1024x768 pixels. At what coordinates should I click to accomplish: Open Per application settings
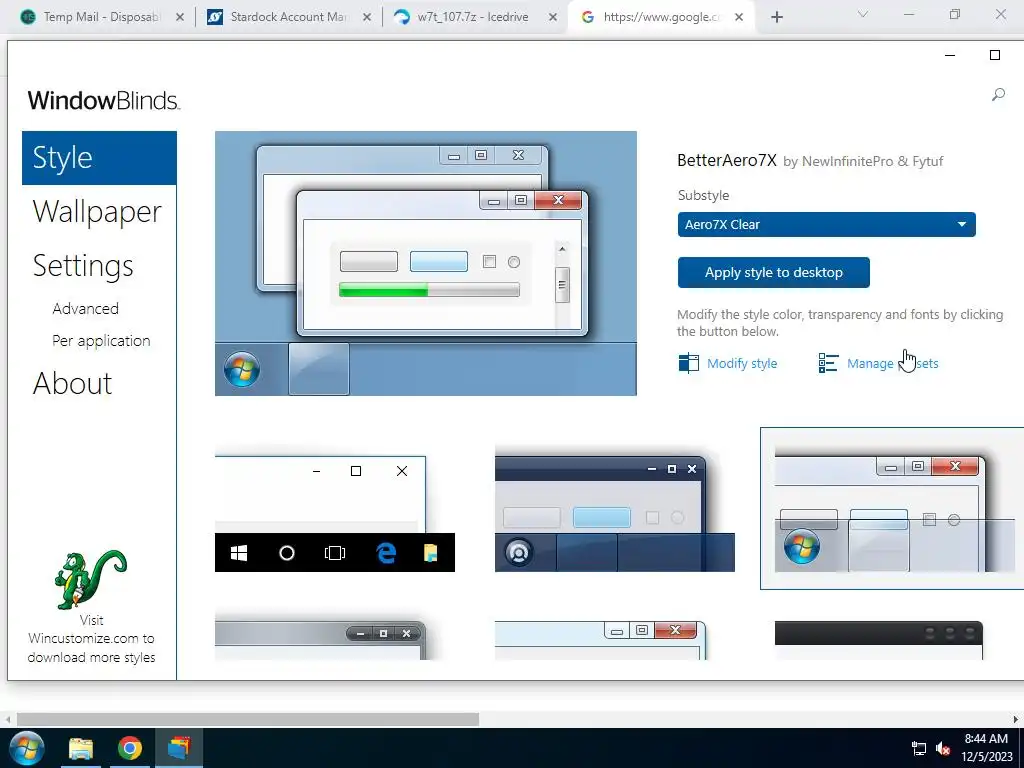pyautogui.click(x=101, y=340)
